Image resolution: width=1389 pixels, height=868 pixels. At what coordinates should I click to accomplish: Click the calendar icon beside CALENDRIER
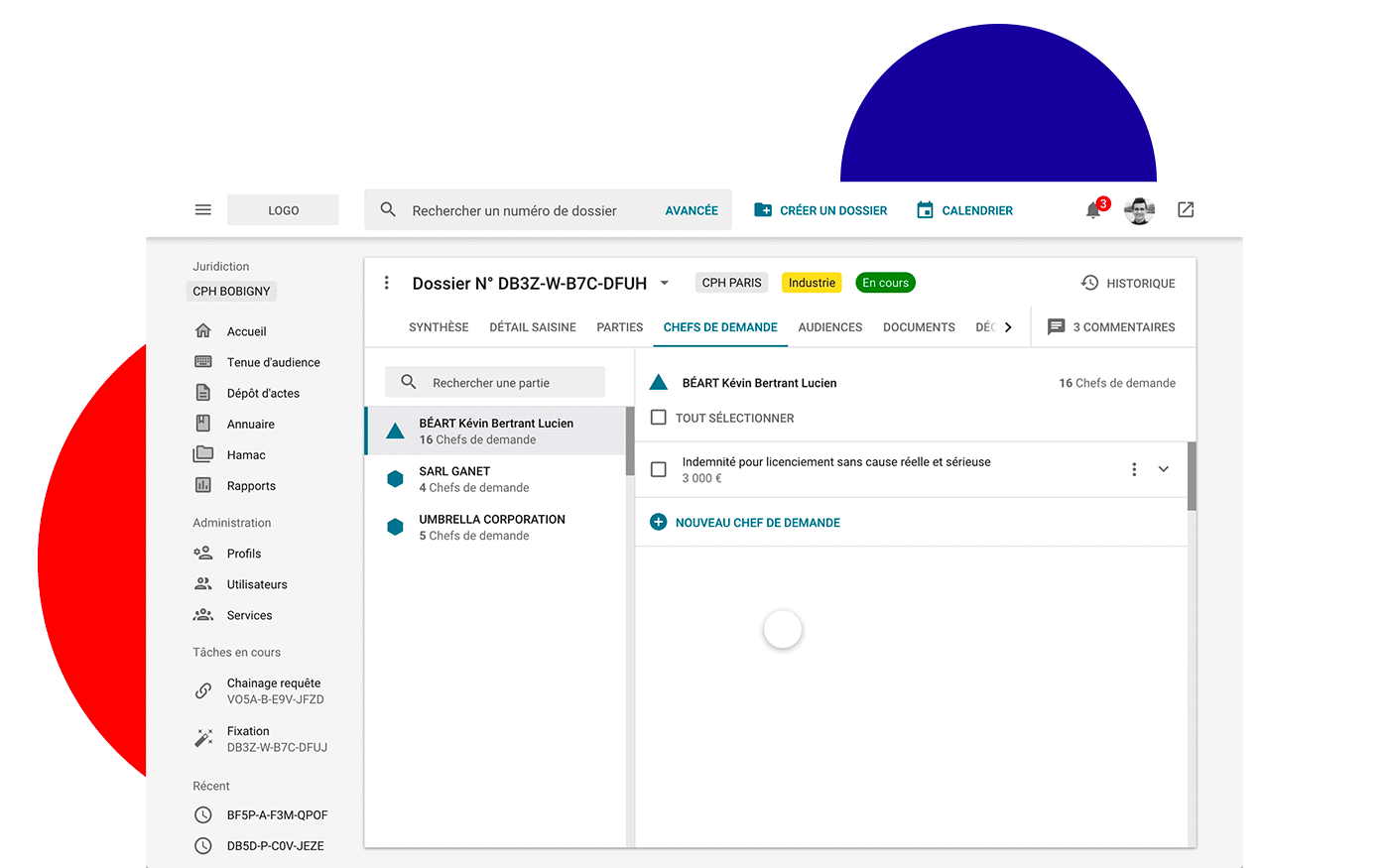(925, 210)
